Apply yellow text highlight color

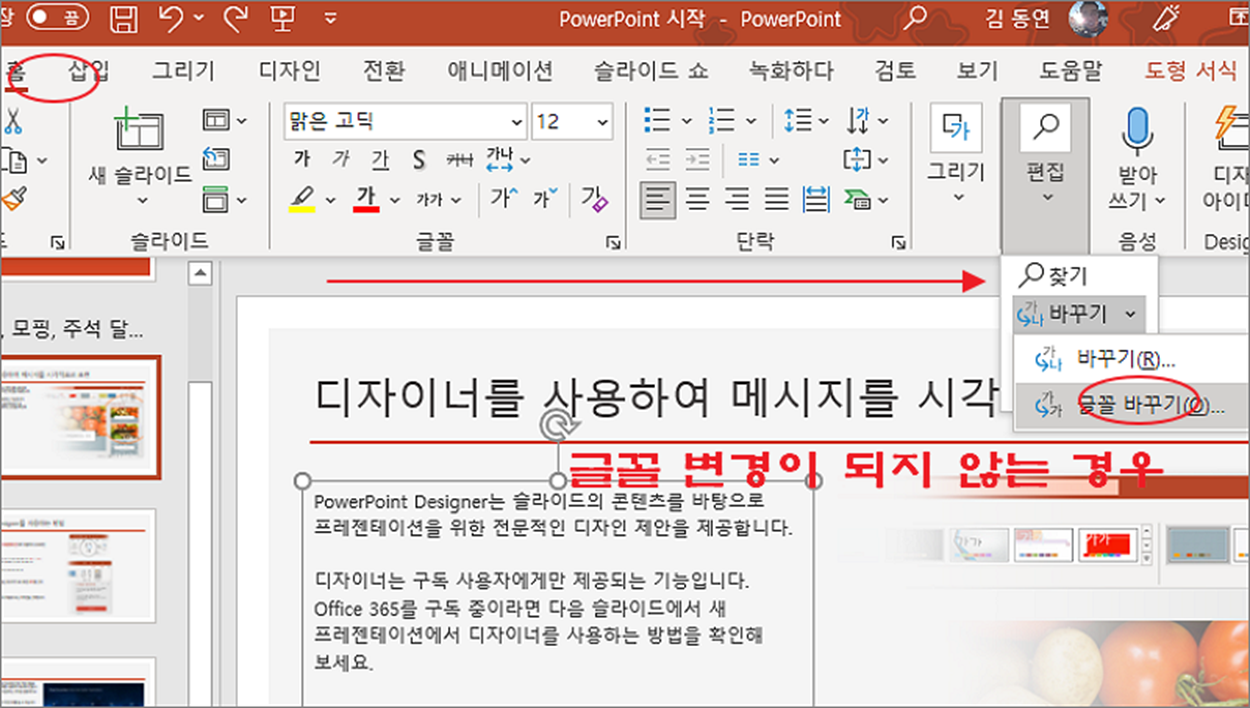301,198
